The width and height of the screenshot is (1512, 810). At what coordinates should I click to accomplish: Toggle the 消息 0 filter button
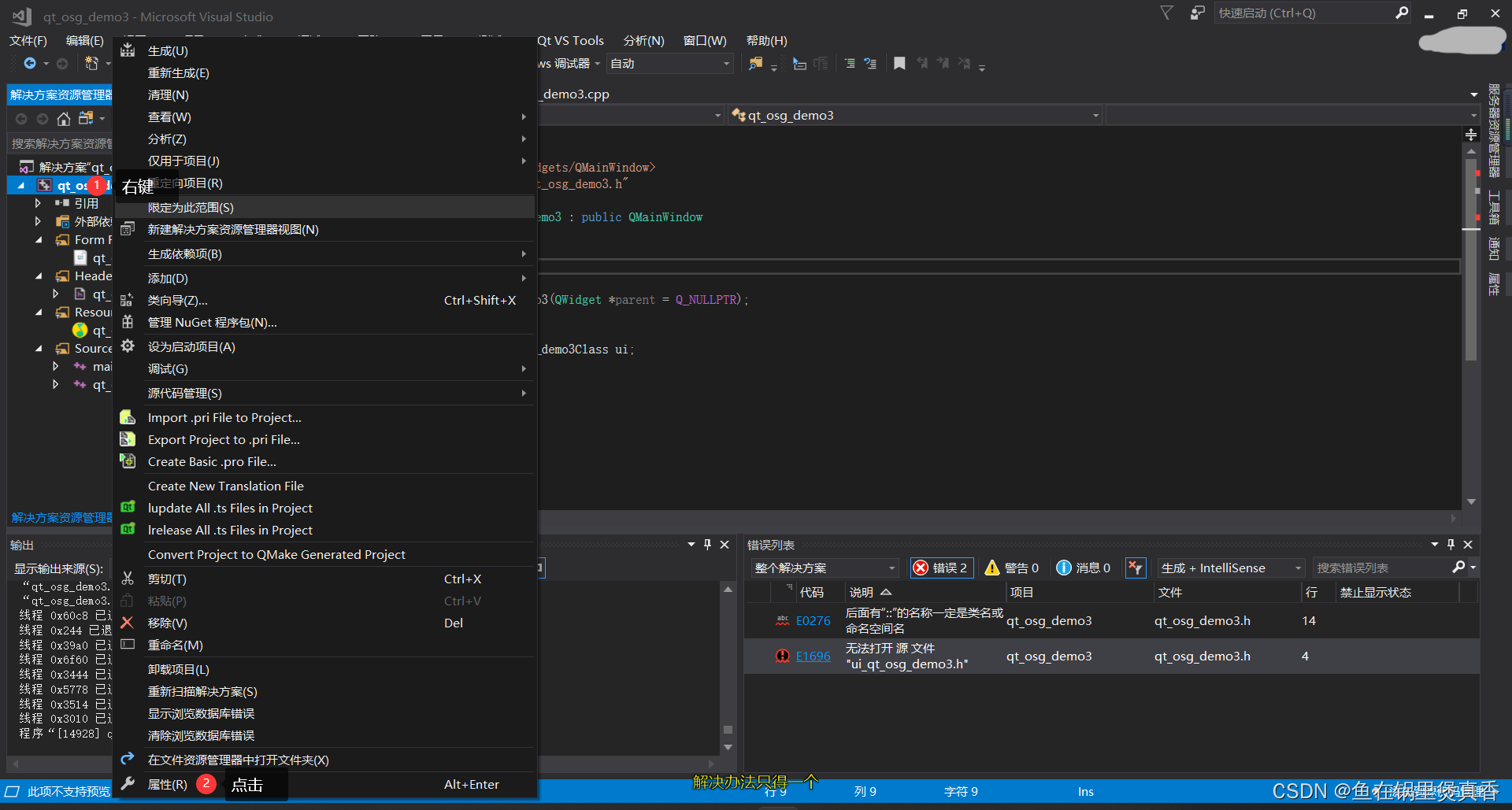click(1084, 568)
